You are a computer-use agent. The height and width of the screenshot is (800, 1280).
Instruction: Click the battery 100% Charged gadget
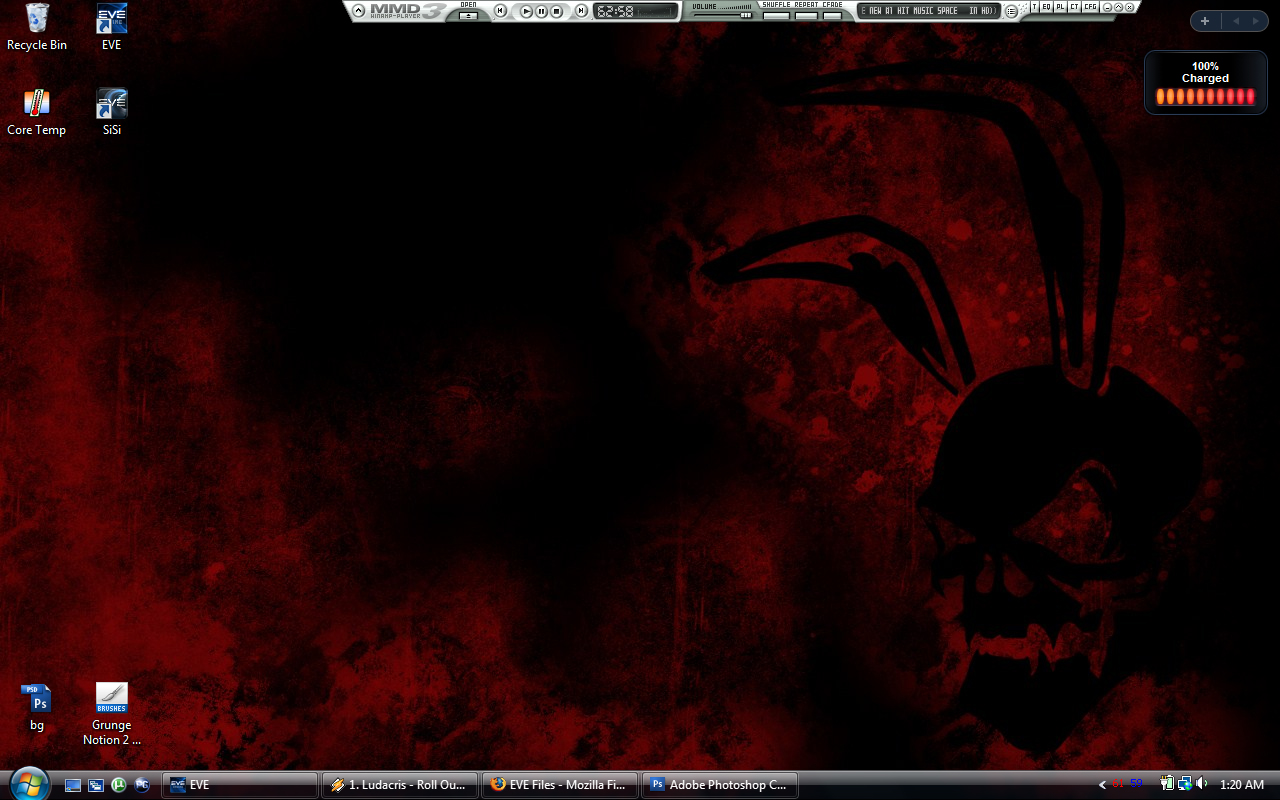coord(1205,83)
